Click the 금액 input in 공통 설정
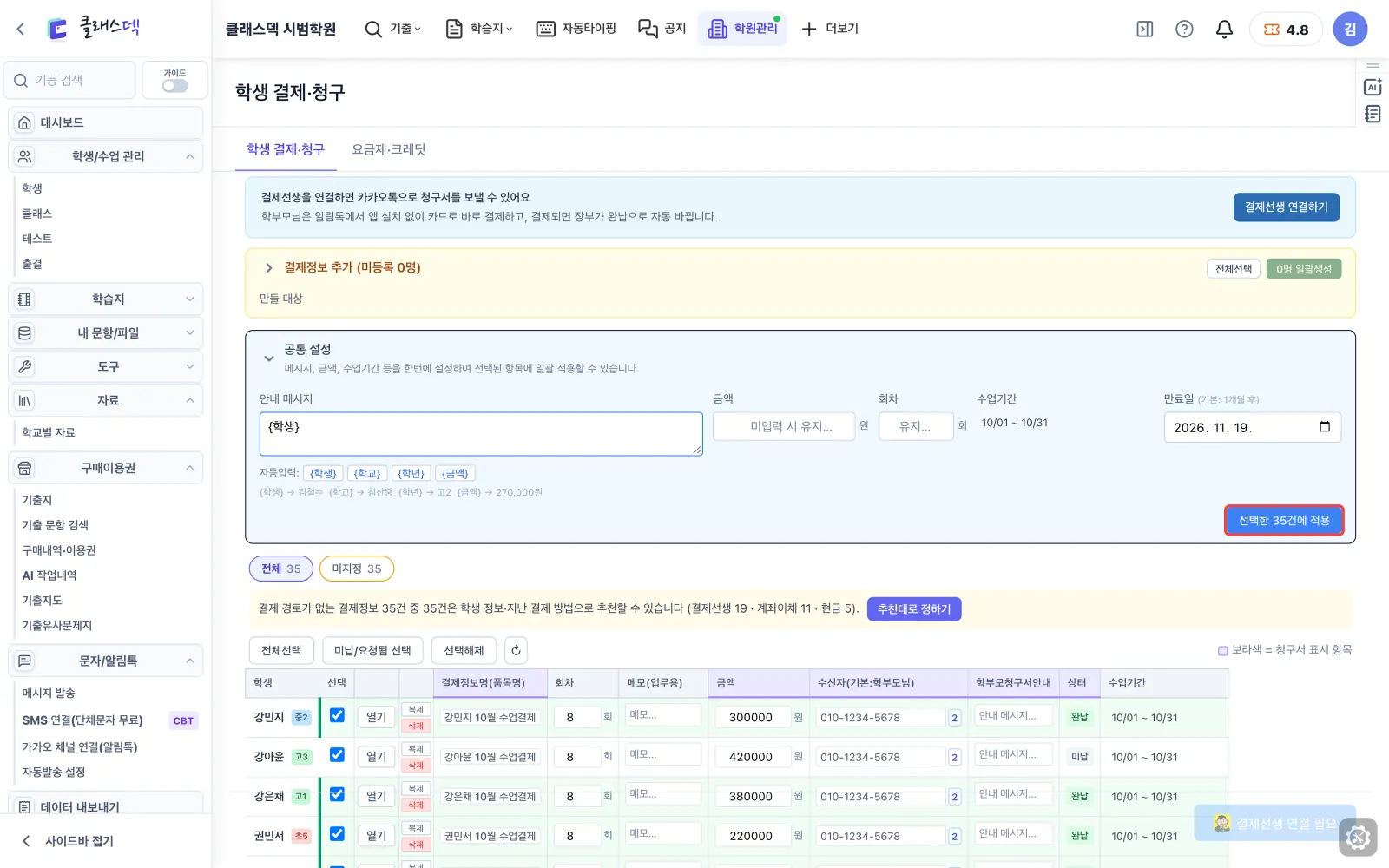The height and width of the screenshot is (868, 1389). 783,426
